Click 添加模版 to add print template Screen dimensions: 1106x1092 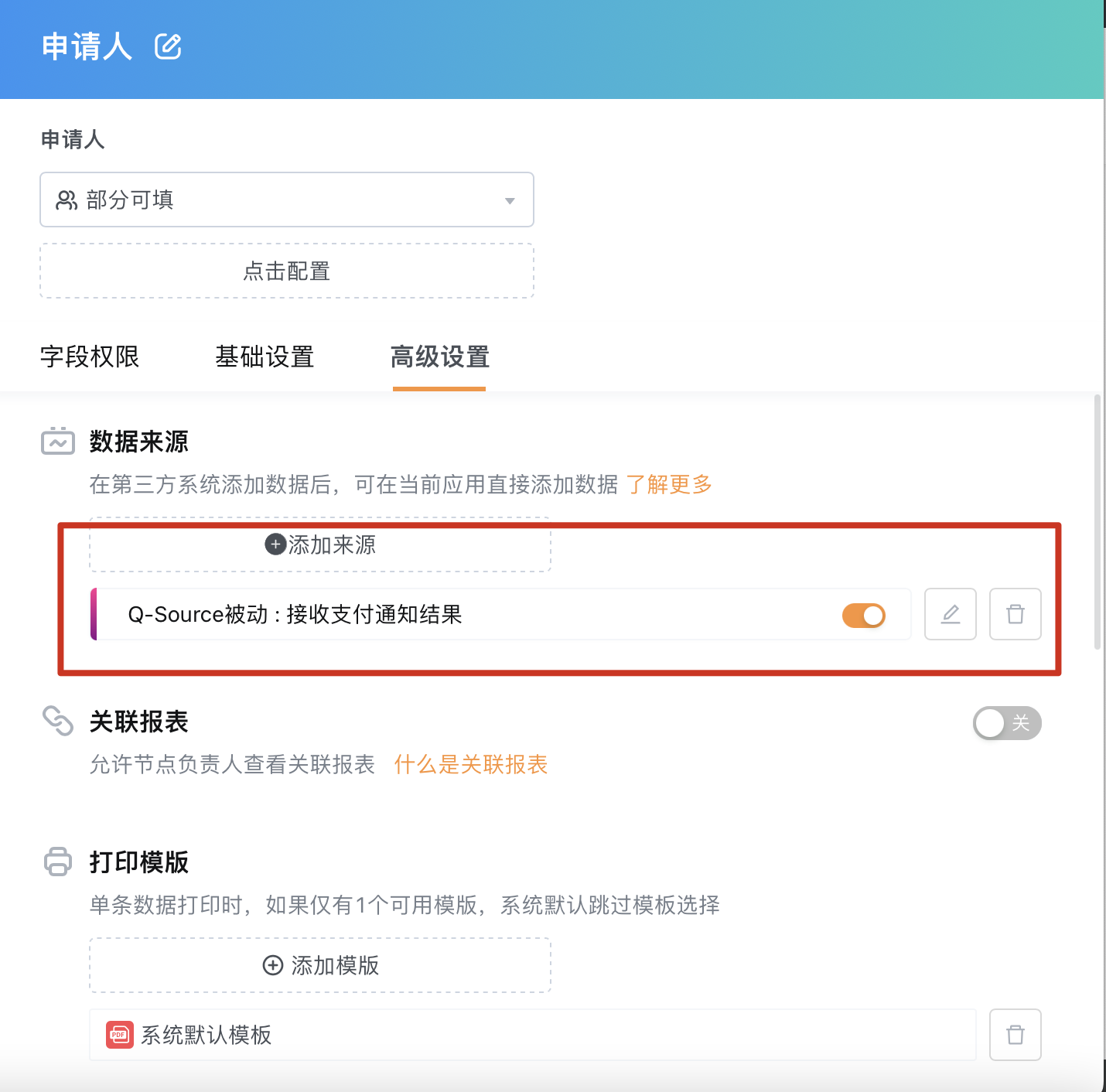click(x=320, y=965)
